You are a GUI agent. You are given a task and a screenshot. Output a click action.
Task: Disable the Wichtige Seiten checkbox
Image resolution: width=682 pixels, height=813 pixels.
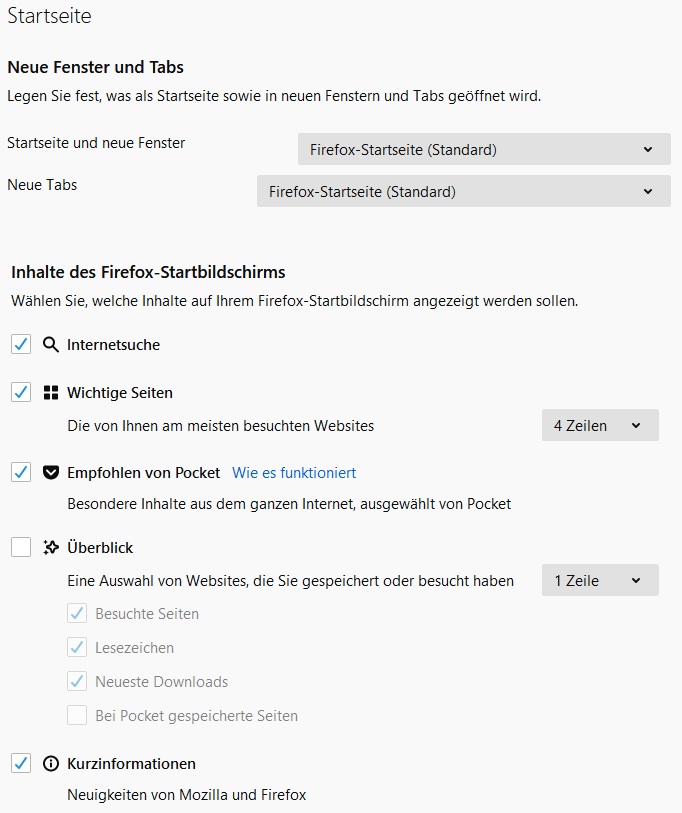pos(21,392)
